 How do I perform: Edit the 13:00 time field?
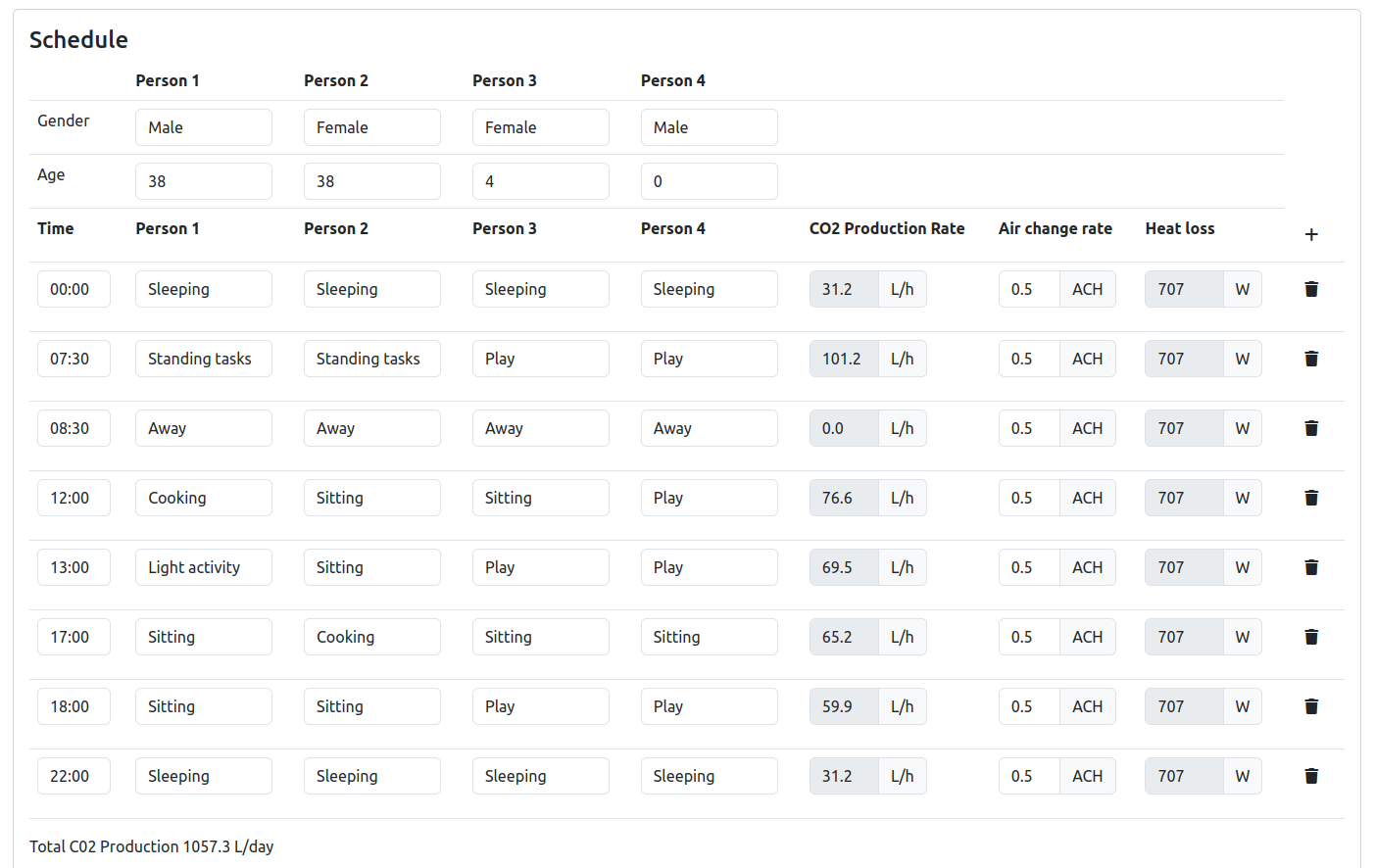coord(74,567)
